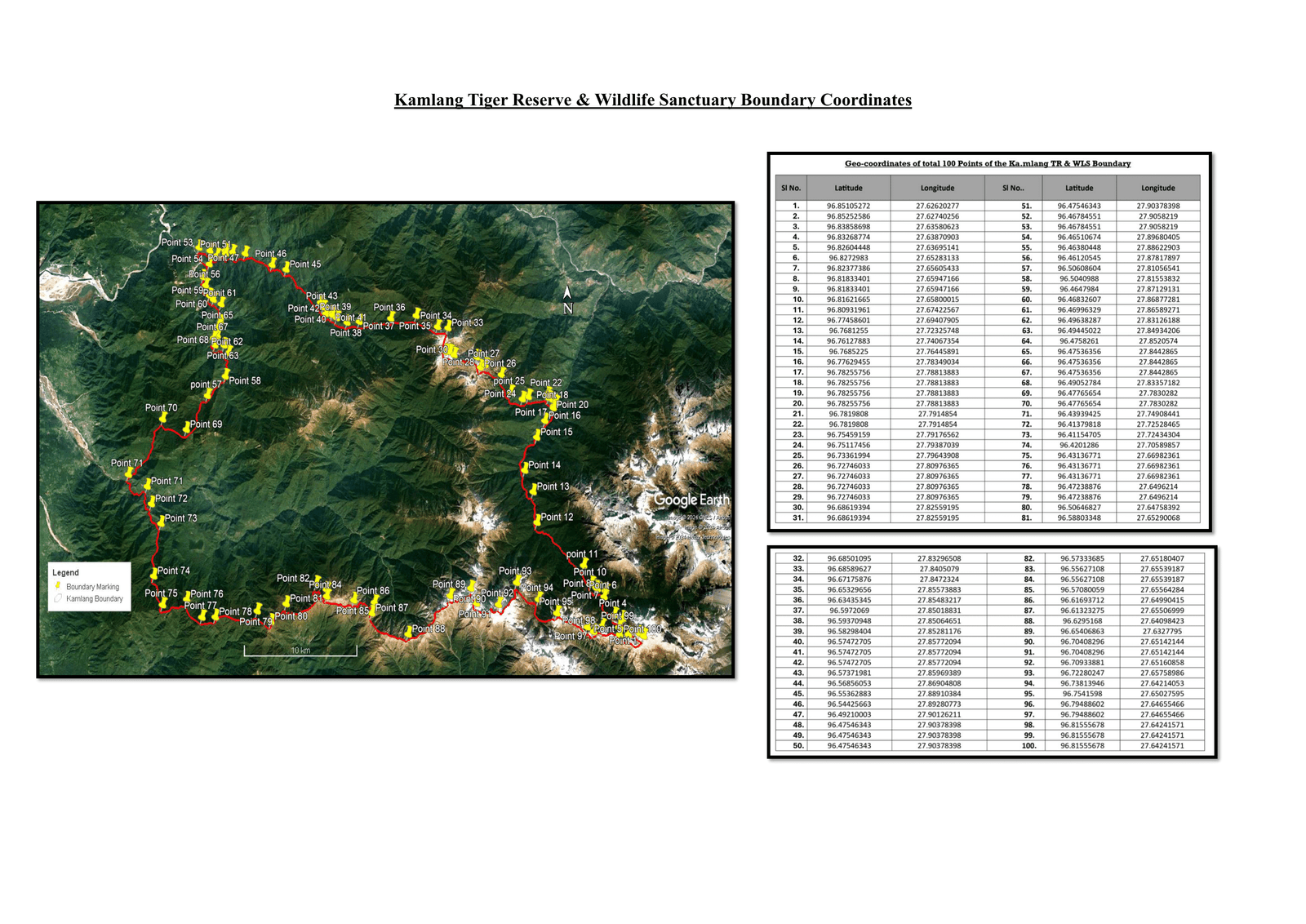The height and width of the screenshot is (924, 1306).
Task: Select the latitude cell 96.85105272 in row 1
Action: tap(848, 206)
